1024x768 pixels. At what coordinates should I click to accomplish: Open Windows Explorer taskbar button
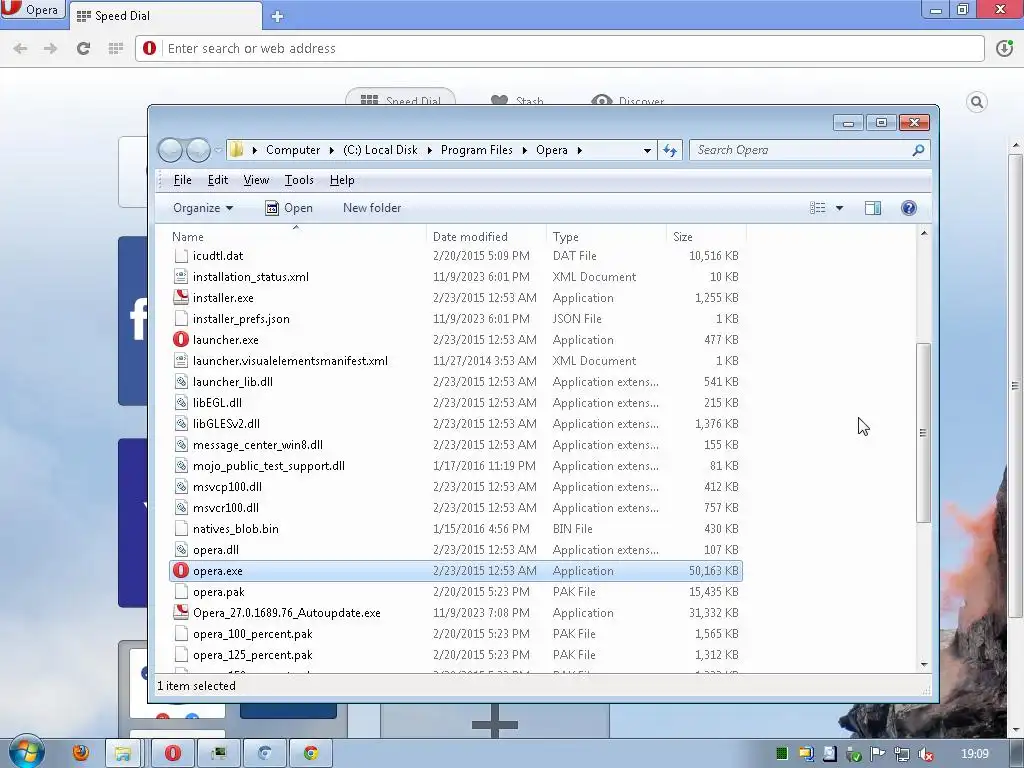click(124, 753)
